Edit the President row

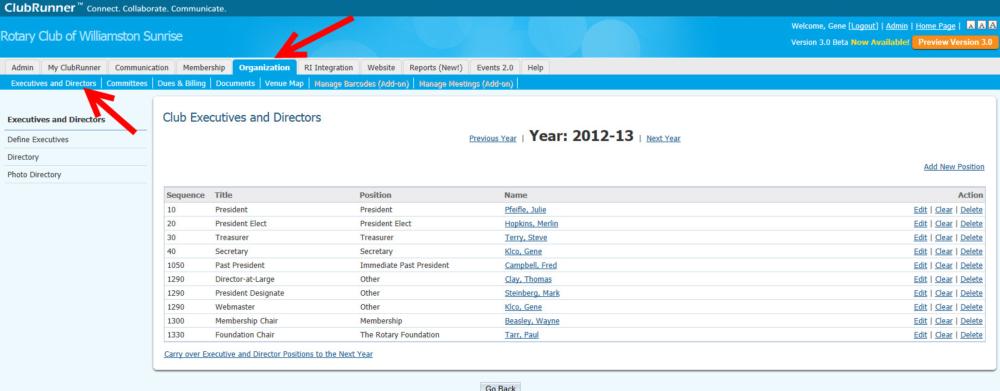click(920, 210)
